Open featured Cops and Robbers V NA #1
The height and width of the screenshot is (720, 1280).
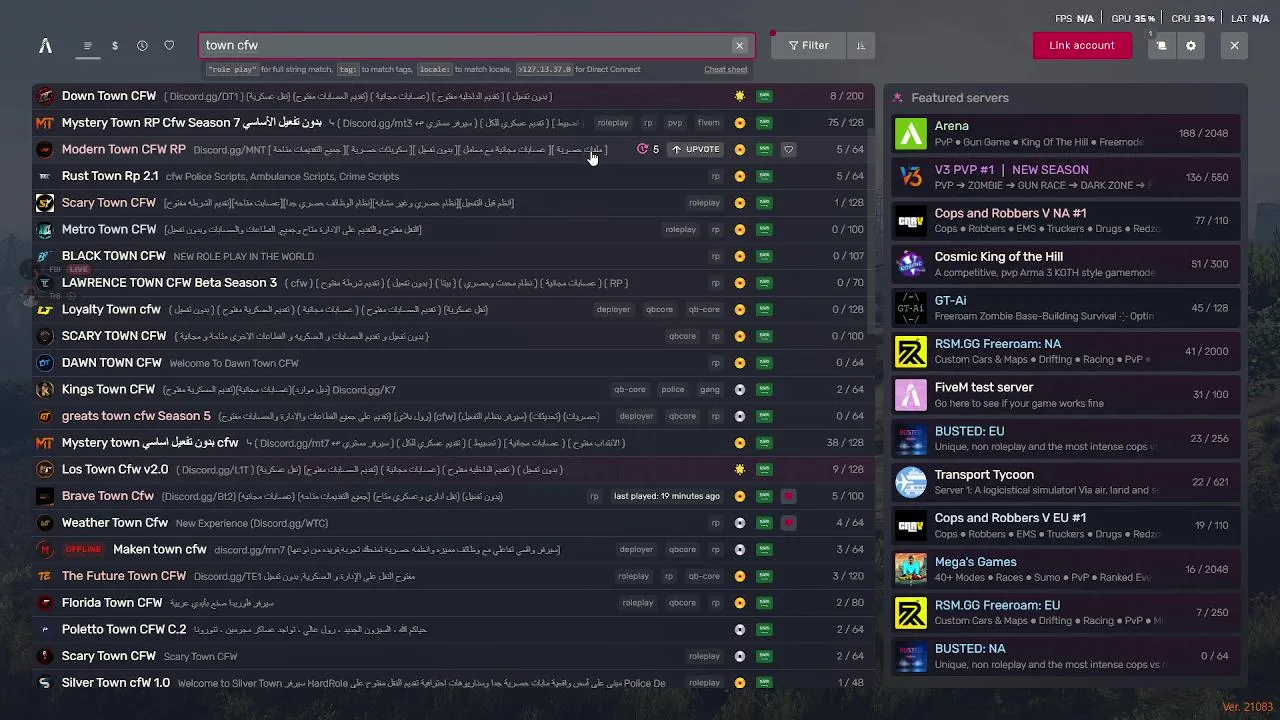click(1066, 221)
